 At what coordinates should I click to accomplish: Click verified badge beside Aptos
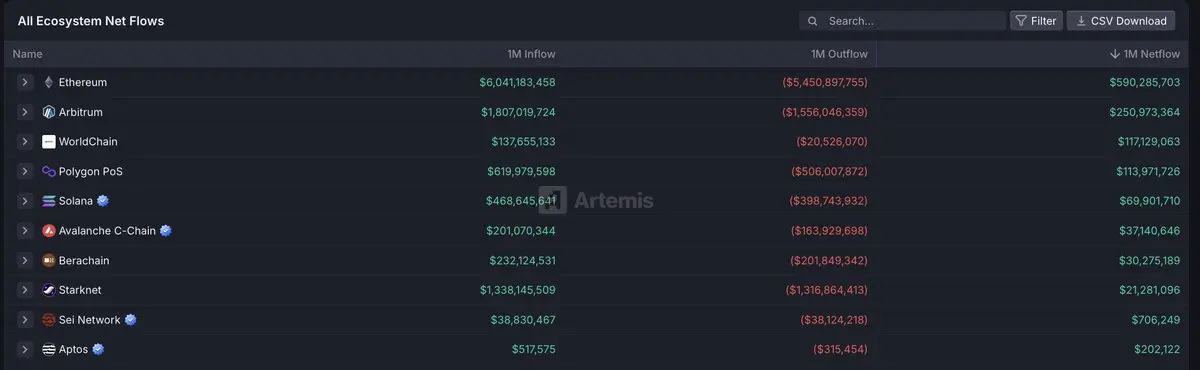(98, 349)
